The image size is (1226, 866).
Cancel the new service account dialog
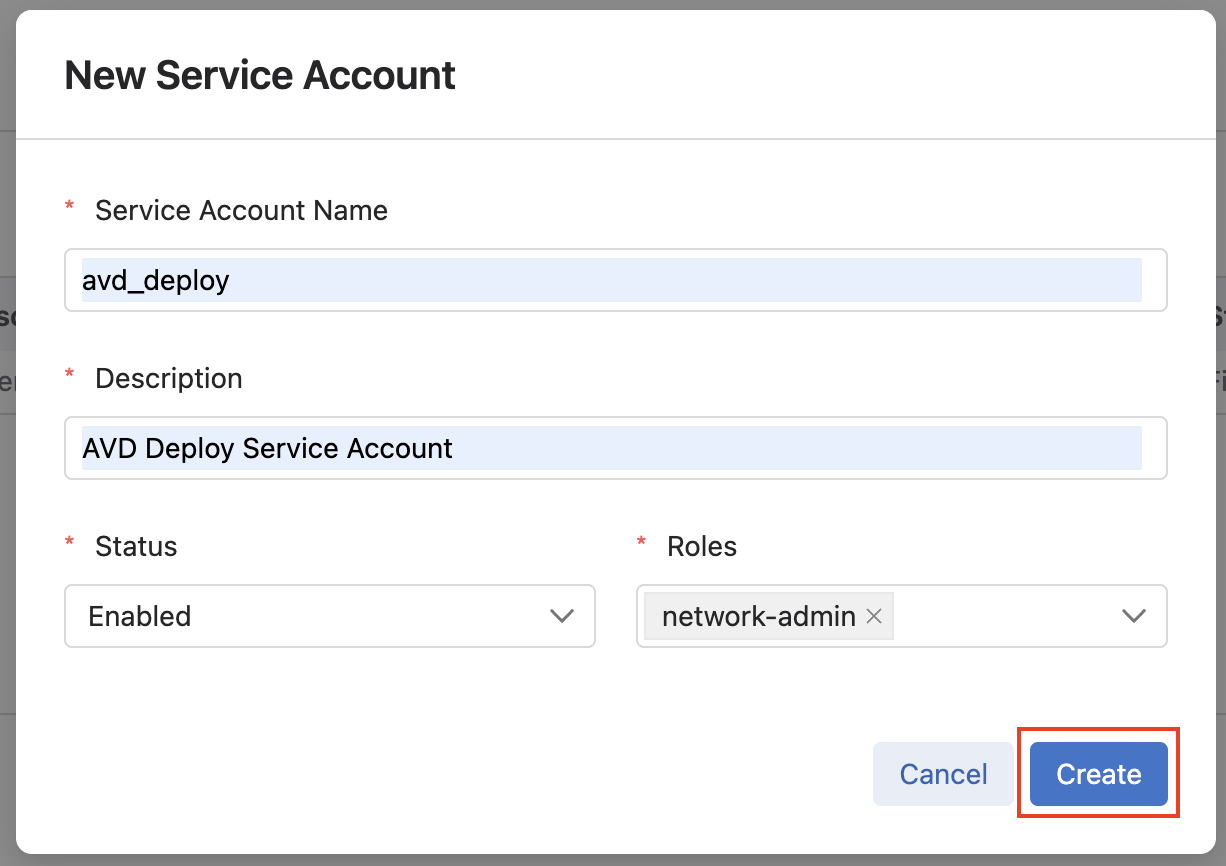tap(943, 774)
